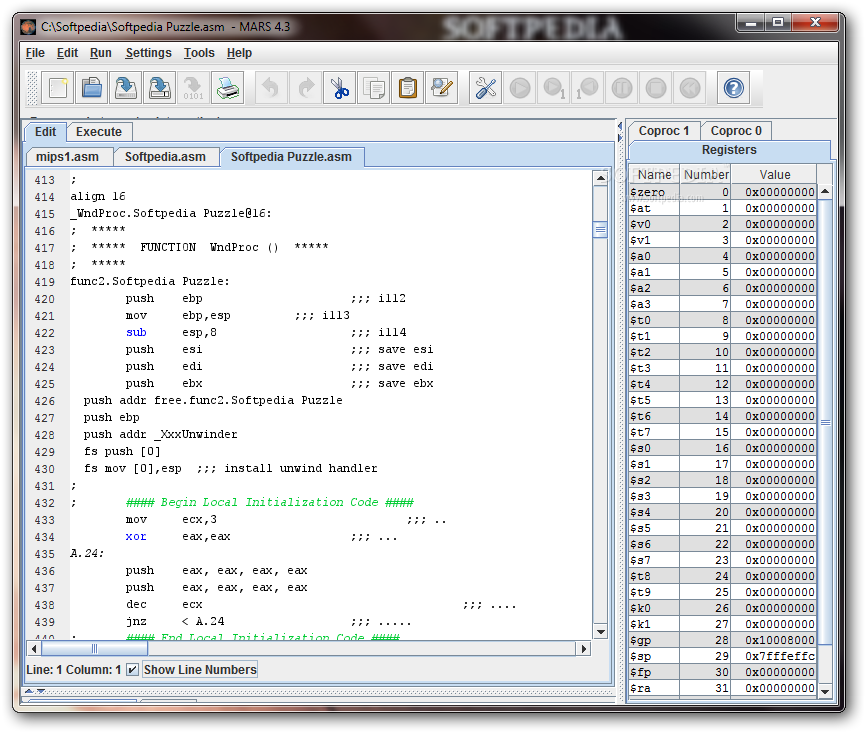The width and height of the screenshot is (866, 733).
Task: Create a new file with toolbar icon
Action: coord(58,88)
